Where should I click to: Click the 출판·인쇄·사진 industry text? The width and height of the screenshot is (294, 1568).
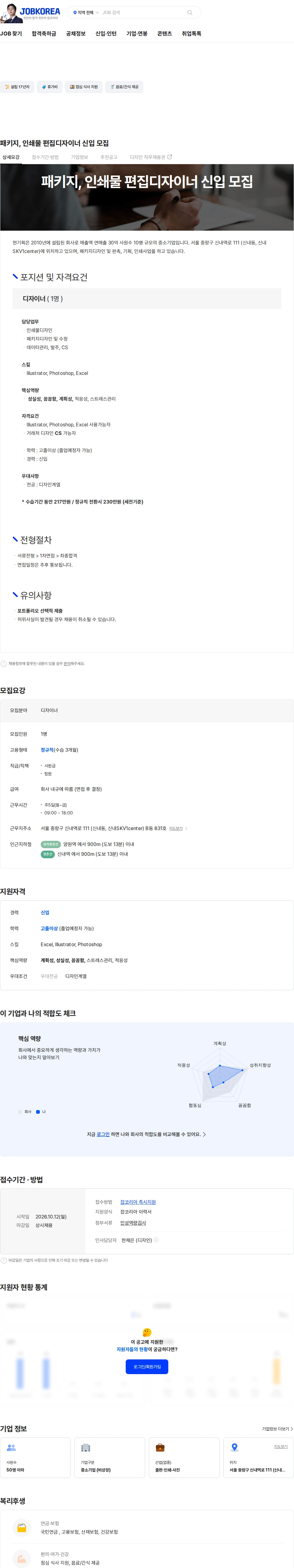point(168,1470)
